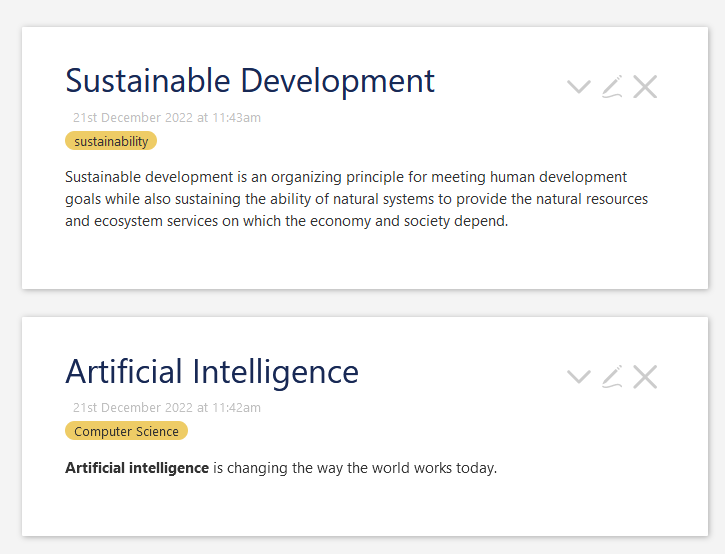This screenshot has width=725, height=554.
Task: Open the Artificial Intelligence title
Action: pos(212,371)
